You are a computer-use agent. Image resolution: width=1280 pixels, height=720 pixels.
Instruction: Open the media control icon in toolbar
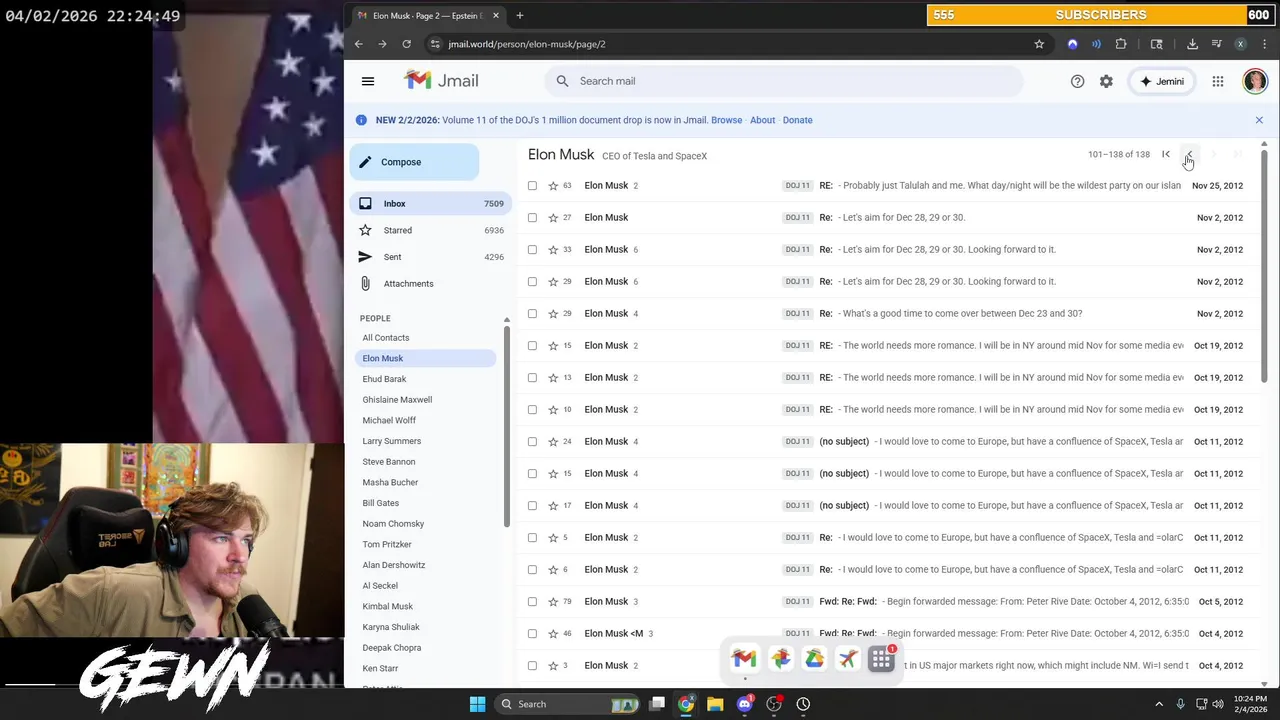(x=1216, y=44)
